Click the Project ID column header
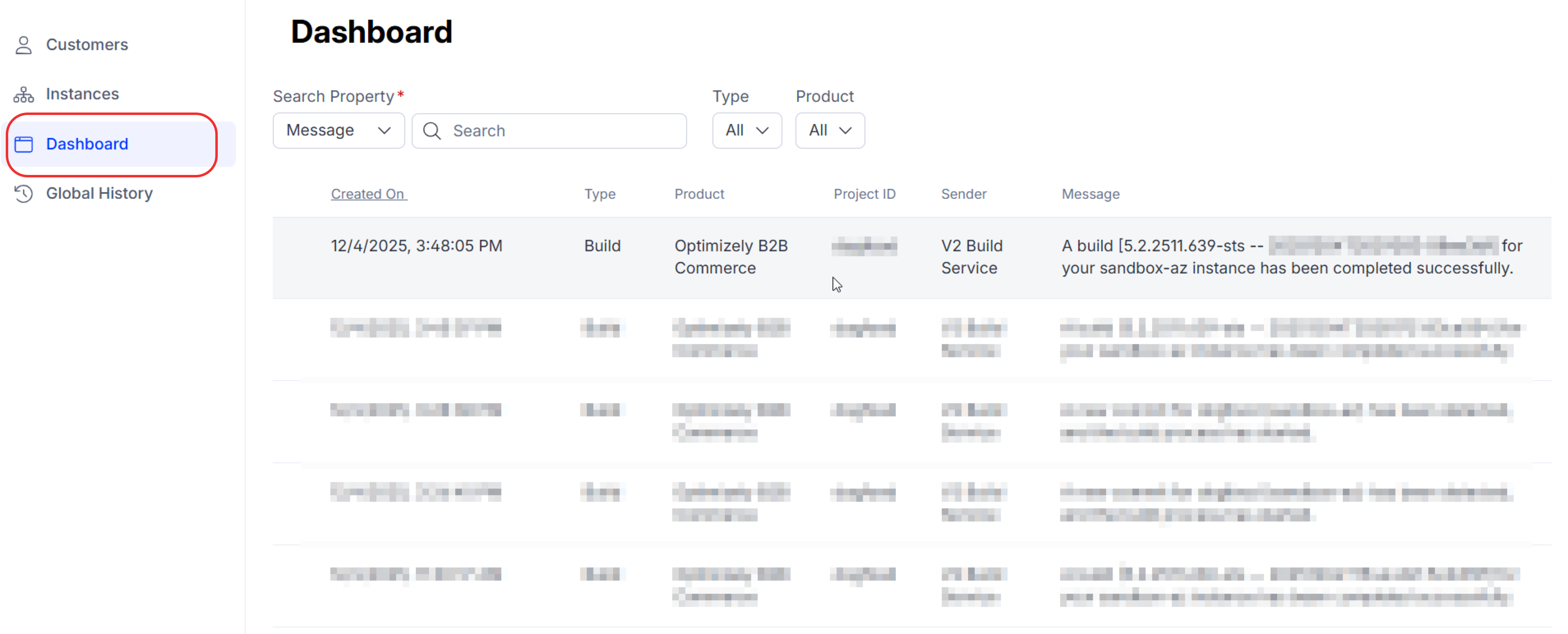 (x=865, y=193)
